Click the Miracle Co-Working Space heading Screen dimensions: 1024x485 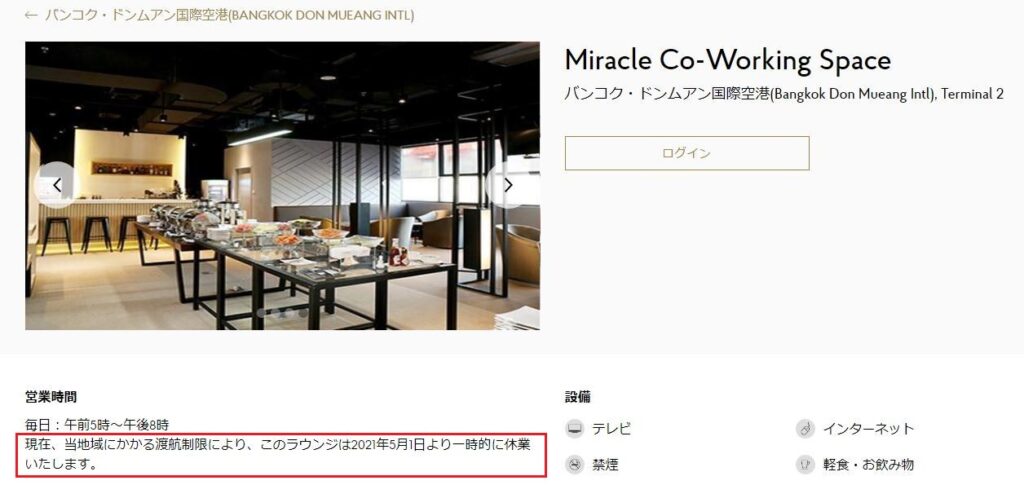[728, 61]
